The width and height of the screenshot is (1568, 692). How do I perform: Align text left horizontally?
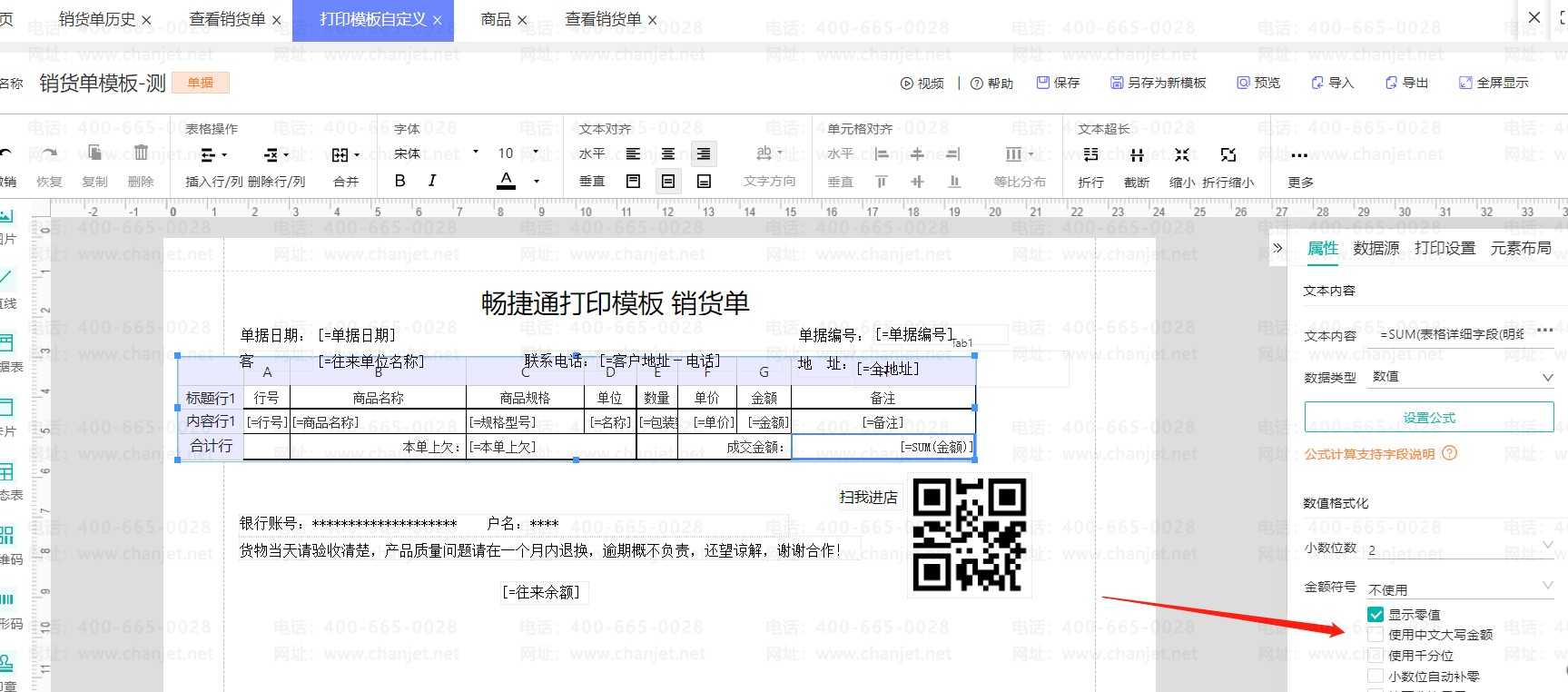tap(633, 154)
